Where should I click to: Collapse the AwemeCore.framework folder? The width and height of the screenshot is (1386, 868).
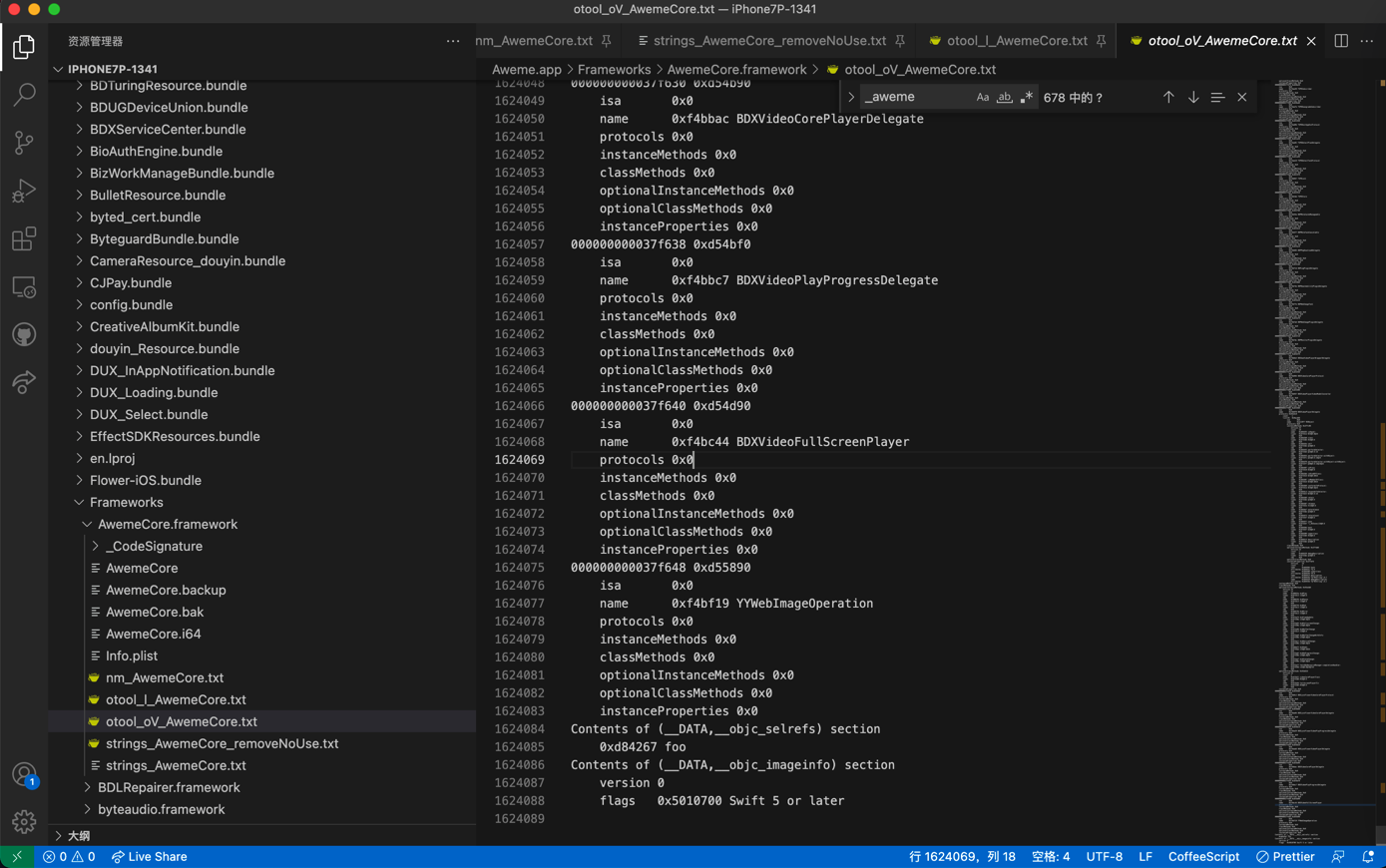[87, 524]
